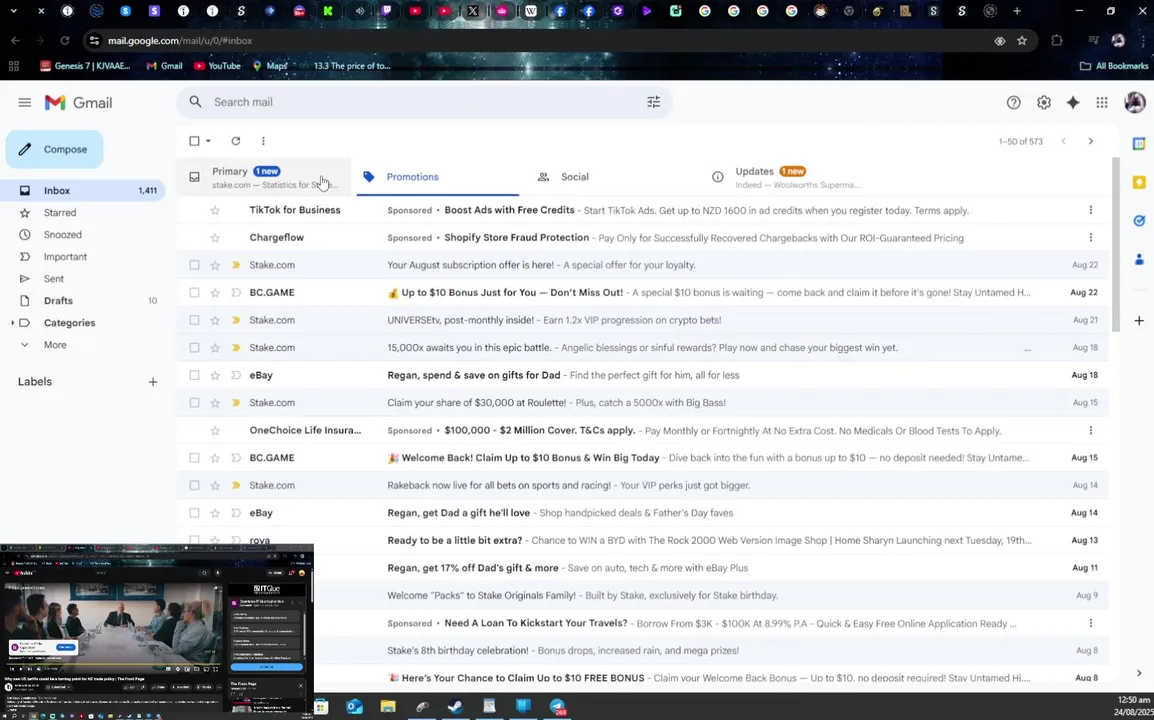Open All Bookmarks folder in bookmarks bar
The width and height of the screenshot is (1154, 720).
(x=1114, y=66)
